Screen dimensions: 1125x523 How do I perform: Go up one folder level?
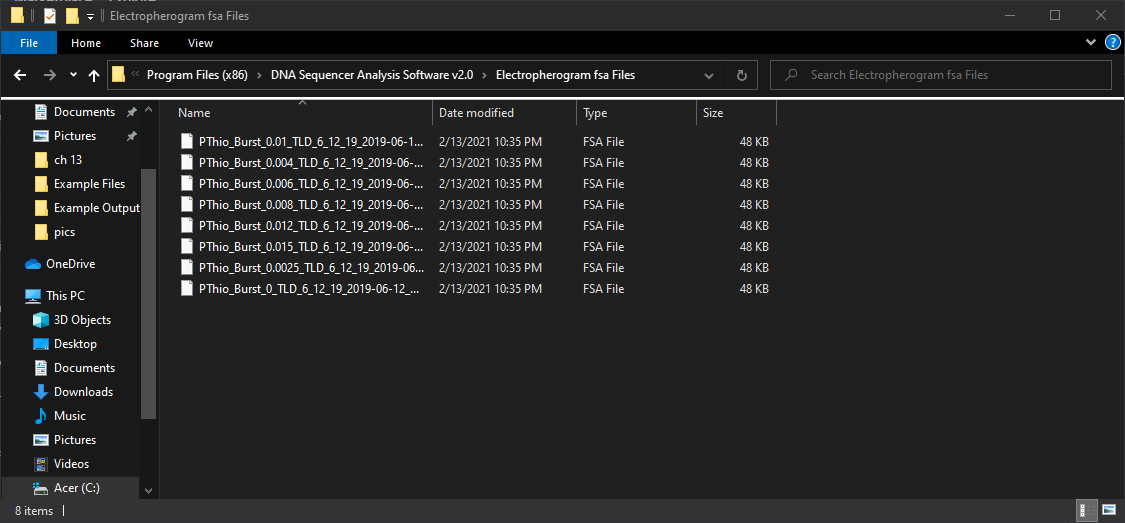pos(94,75)
